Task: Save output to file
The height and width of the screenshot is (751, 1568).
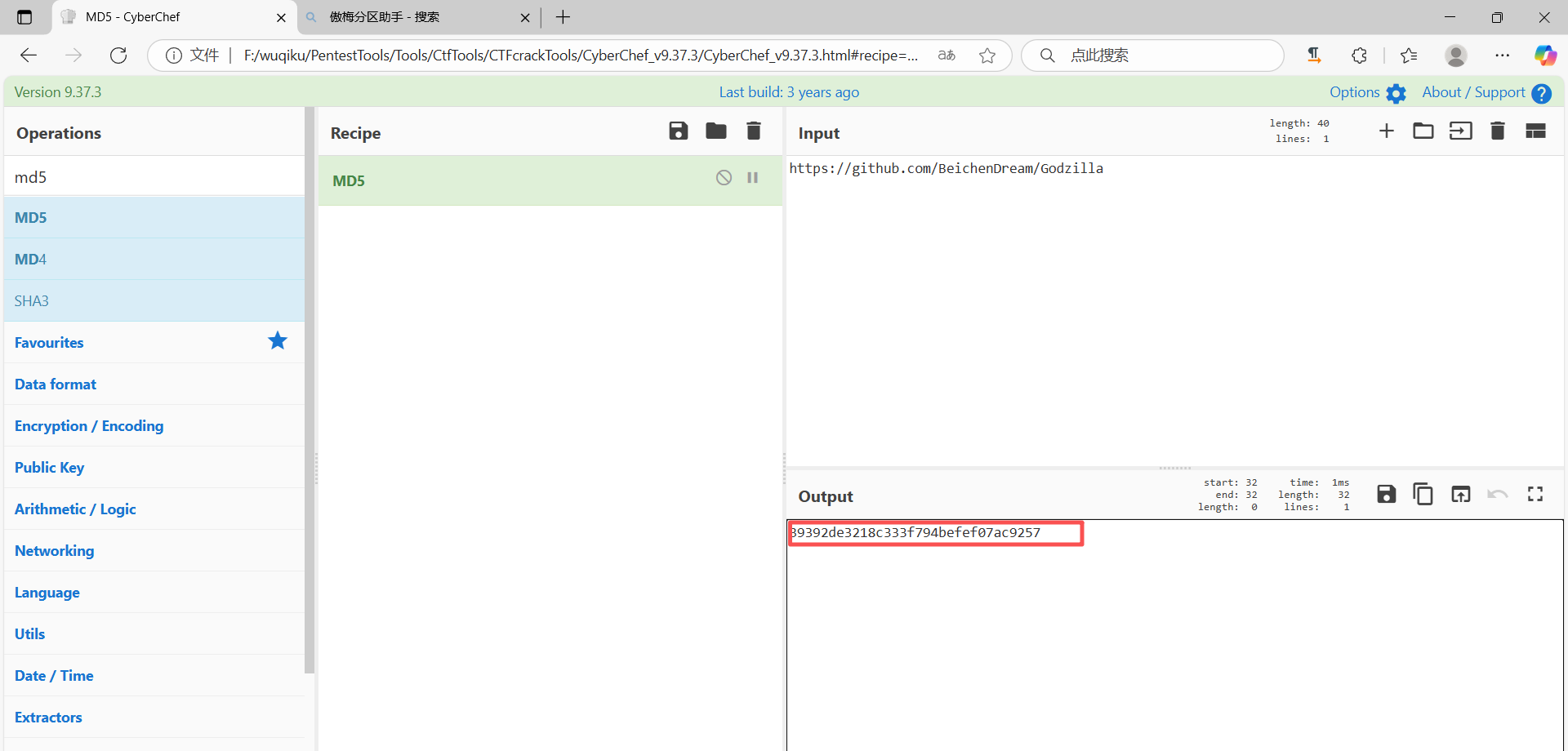Action: (1386, 495)
